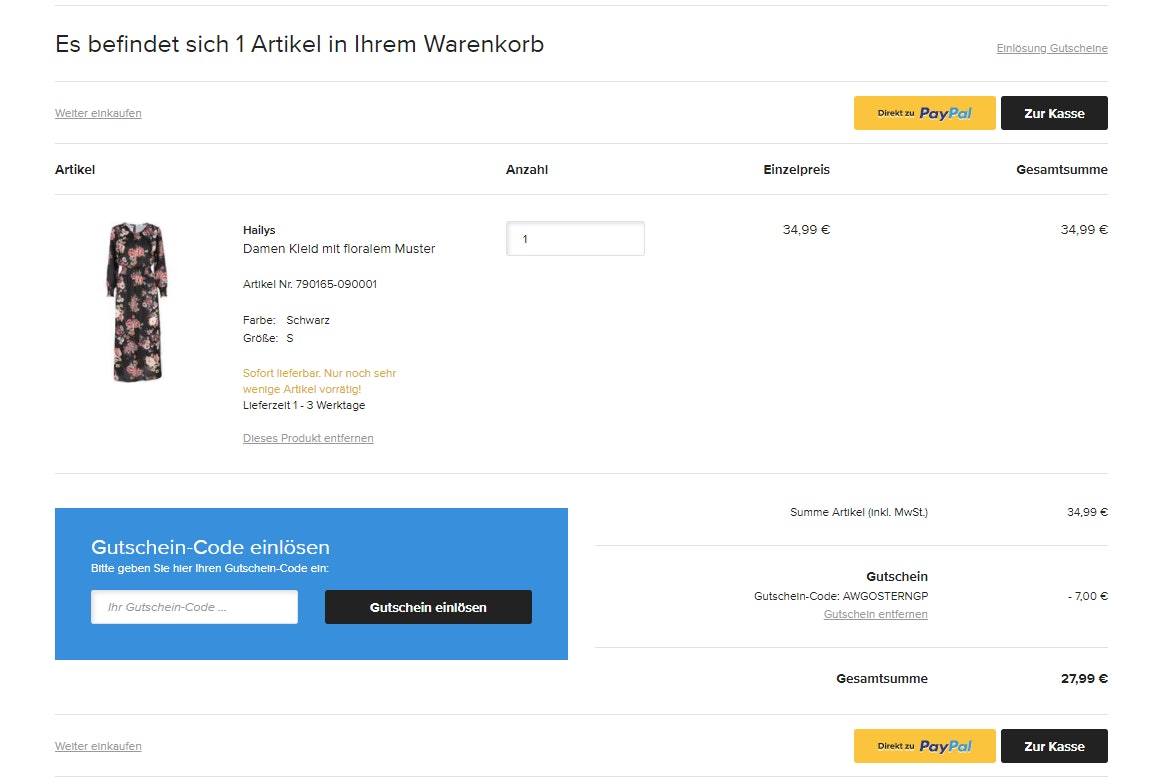Open the floral dress product thumbnail
This screenshot has height=784, width=1166.
137,302
